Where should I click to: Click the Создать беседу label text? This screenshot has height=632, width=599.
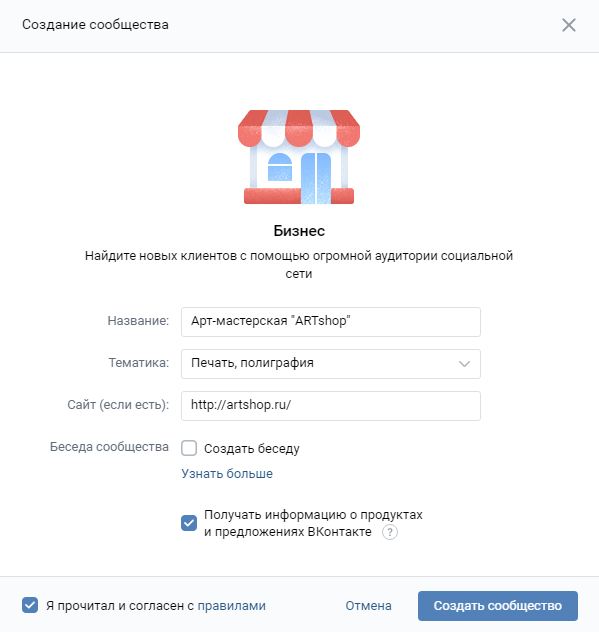252,449
